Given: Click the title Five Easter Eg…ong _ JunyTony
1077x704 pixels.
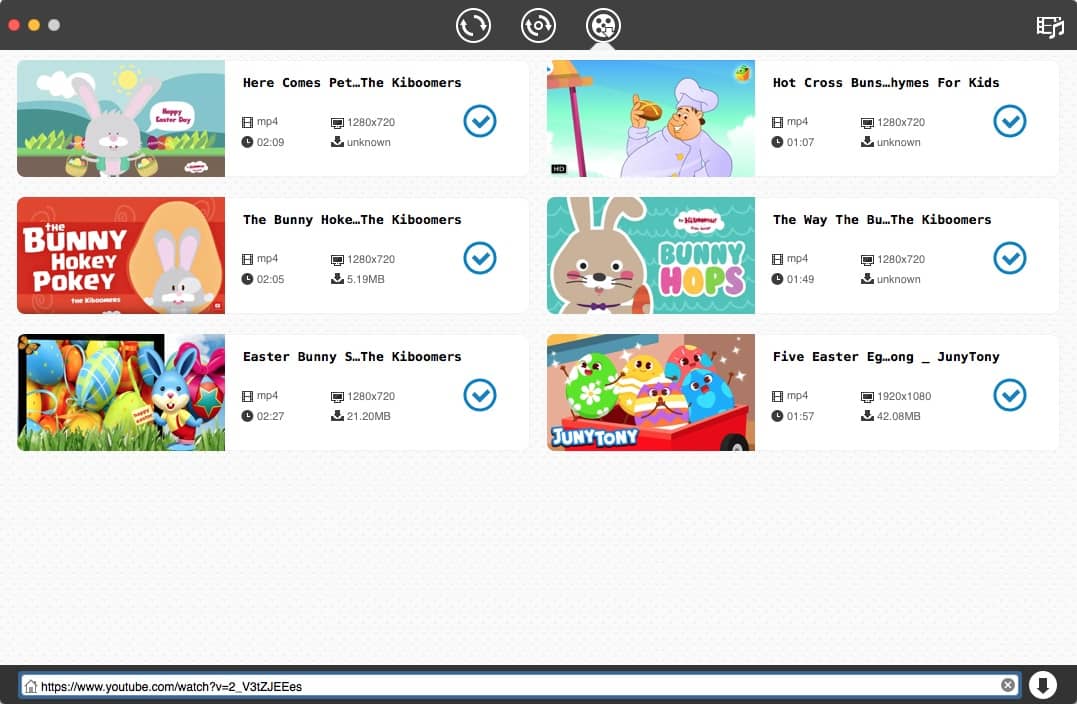Looking at the screenshot, I should (885, 356).
